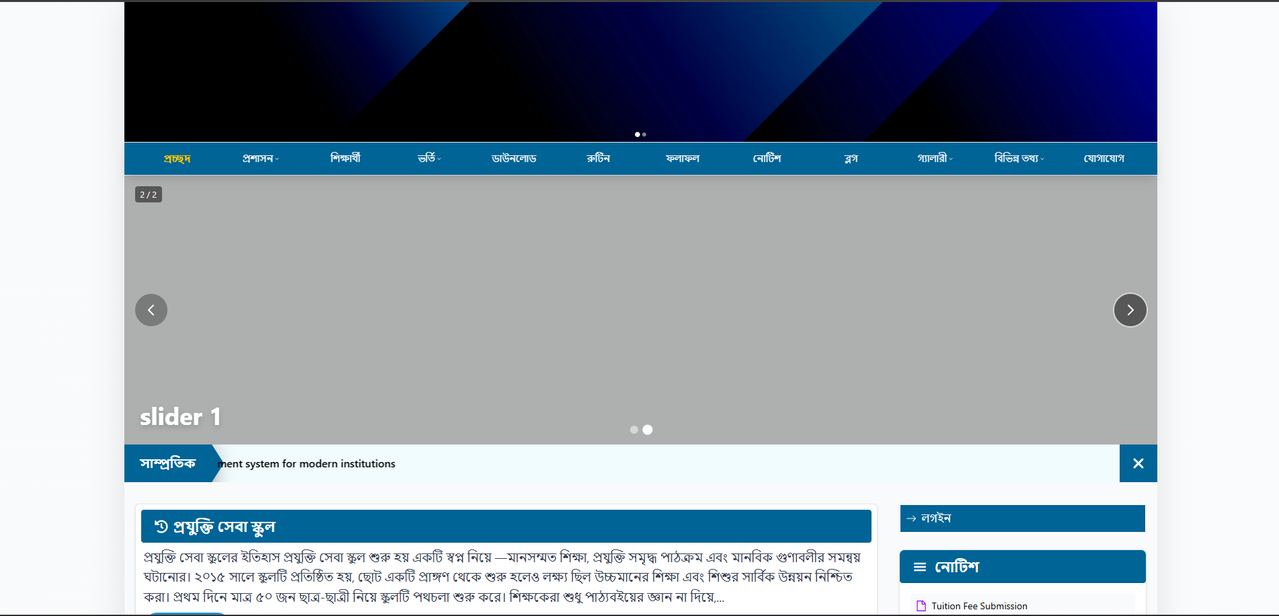The image size is (1279, 616).
Task: Open the ব্লগ menu item
Action: click(x=851, y=158)
